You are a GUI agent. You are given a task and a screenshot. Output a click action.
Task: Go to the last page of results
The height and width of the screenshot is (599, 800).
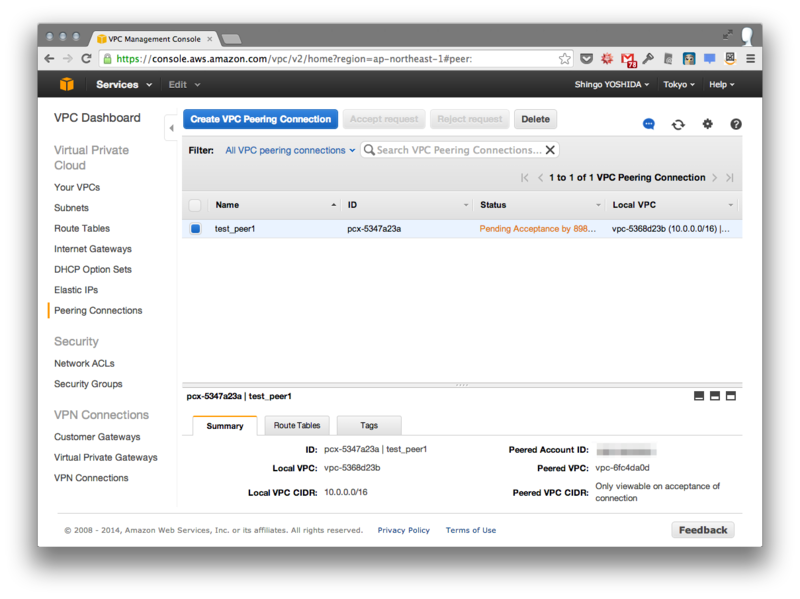[x=730, y=178]
